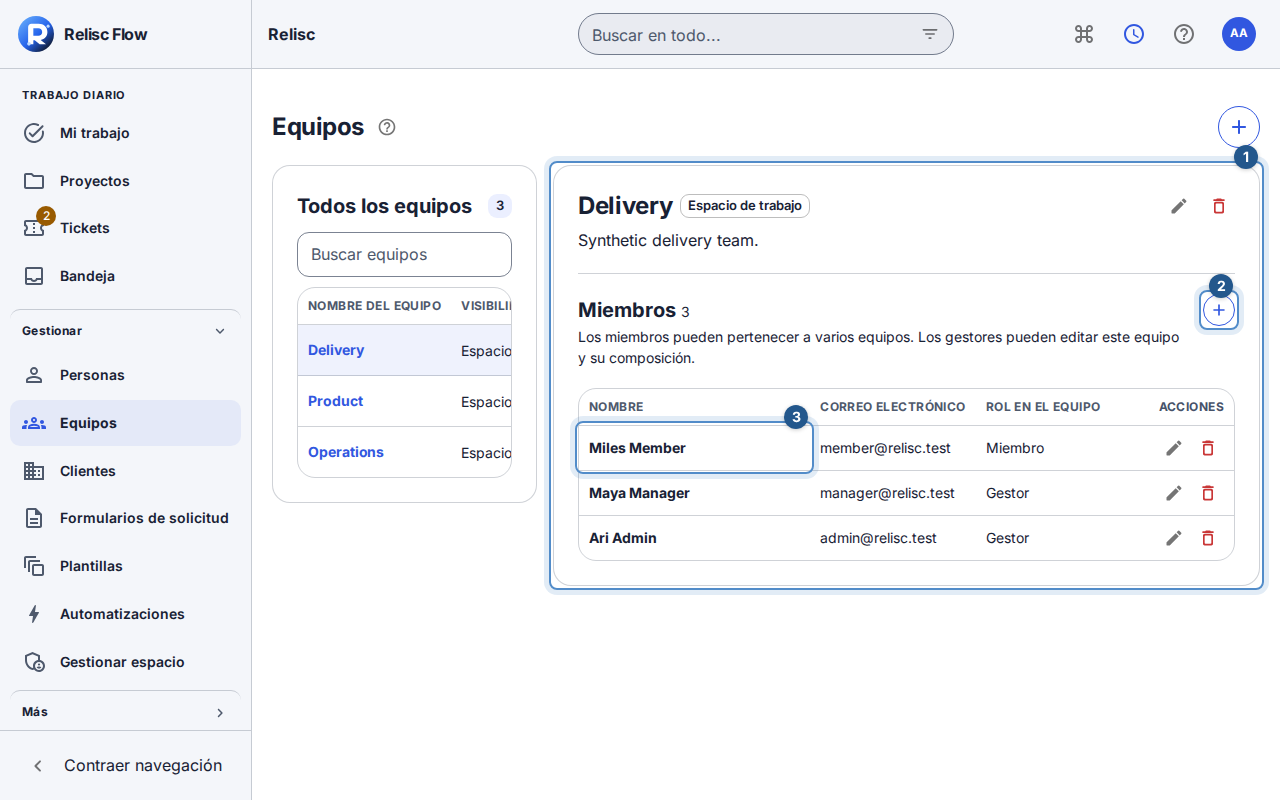1280x800 pixels.
Task: Expand the Más section
Action: (125, 712)
